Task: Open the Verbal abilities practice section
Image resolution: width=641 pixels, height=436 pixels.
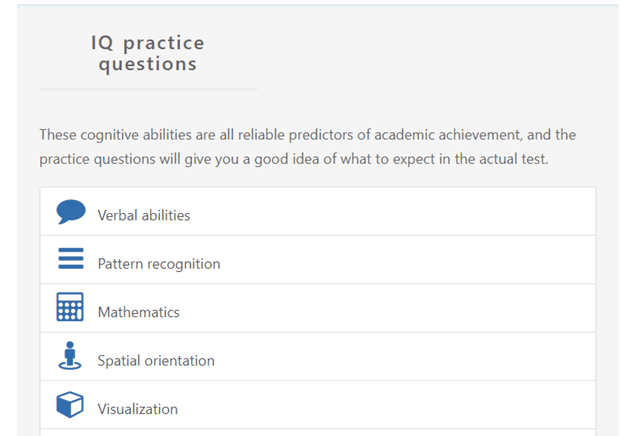Action: point(318,211)
